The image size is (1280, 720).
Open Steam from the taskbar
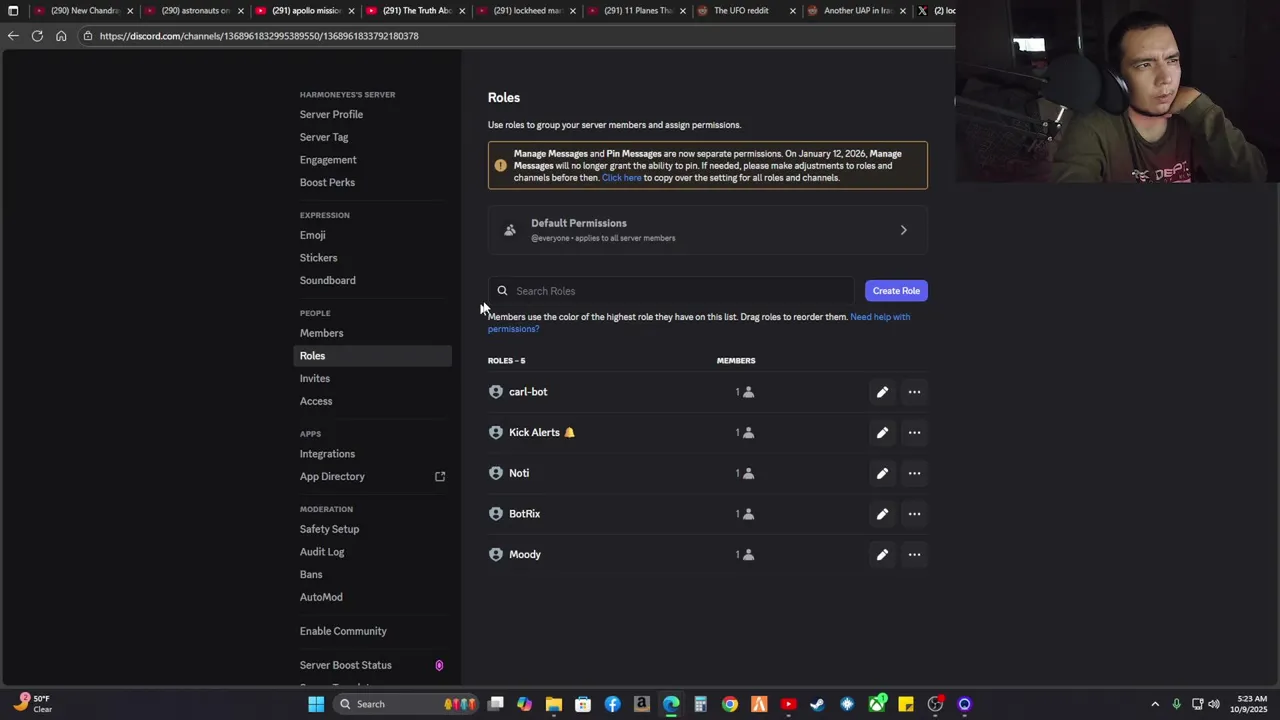(818, 704)
